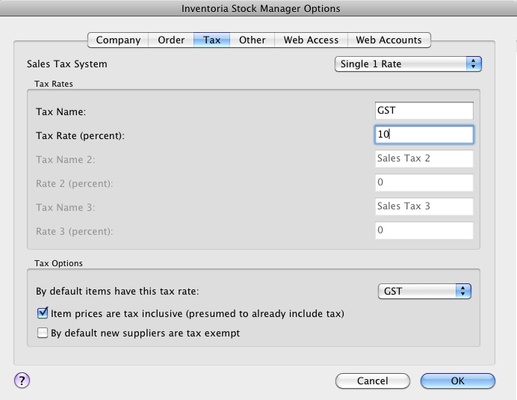The image size is (517, 400).
Task: Click the Rate 3 percent field
Action: (424, 231)
